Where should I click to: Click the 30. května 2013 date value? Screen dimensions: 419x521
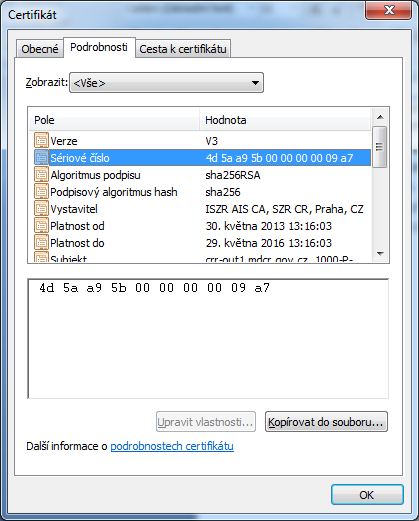[x=269, y=226]
